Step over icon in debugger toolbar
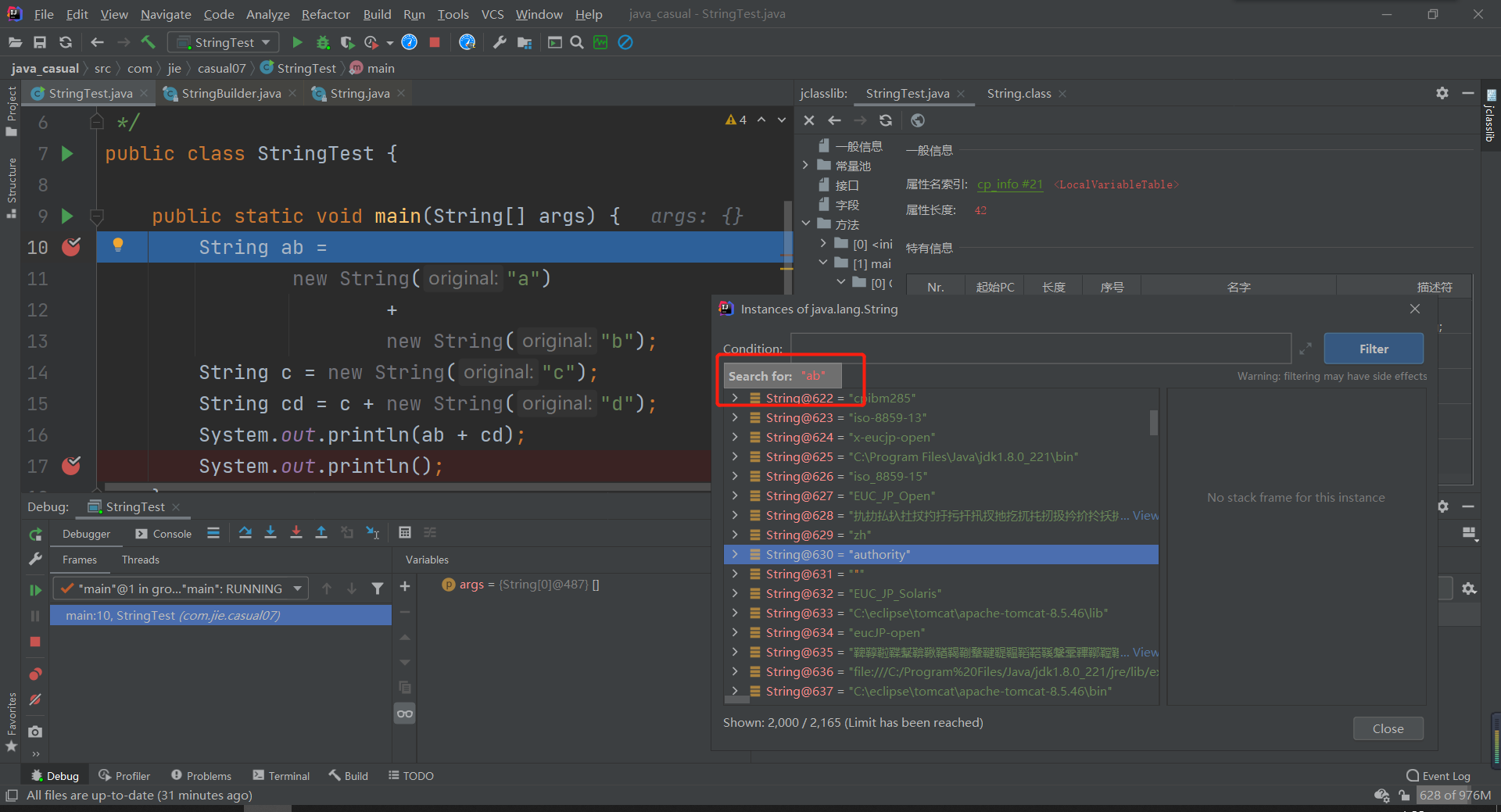This screenshot has height=812, width=1501. (245, 533)
